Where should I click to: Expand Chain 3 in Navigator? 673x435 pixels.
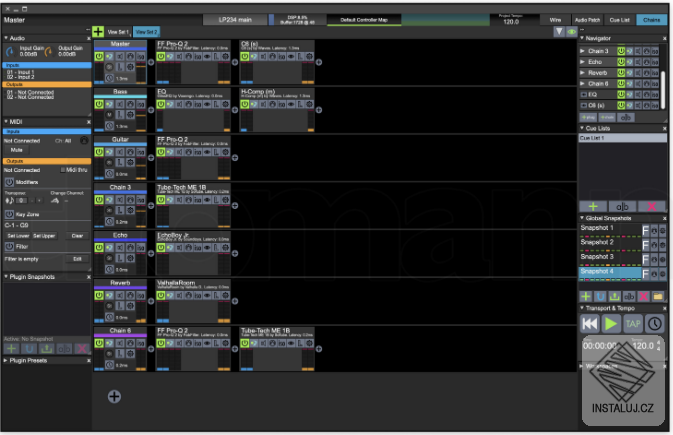582,51
